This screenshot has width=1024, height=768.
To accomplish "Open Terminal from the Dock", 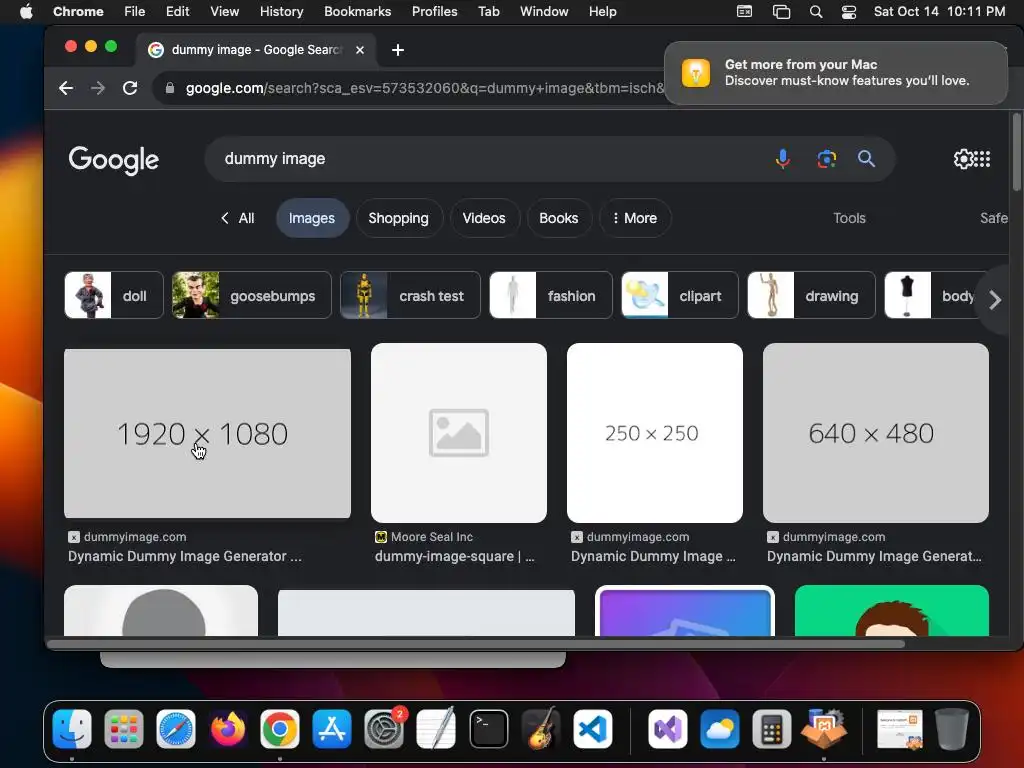I will [488, 729].
